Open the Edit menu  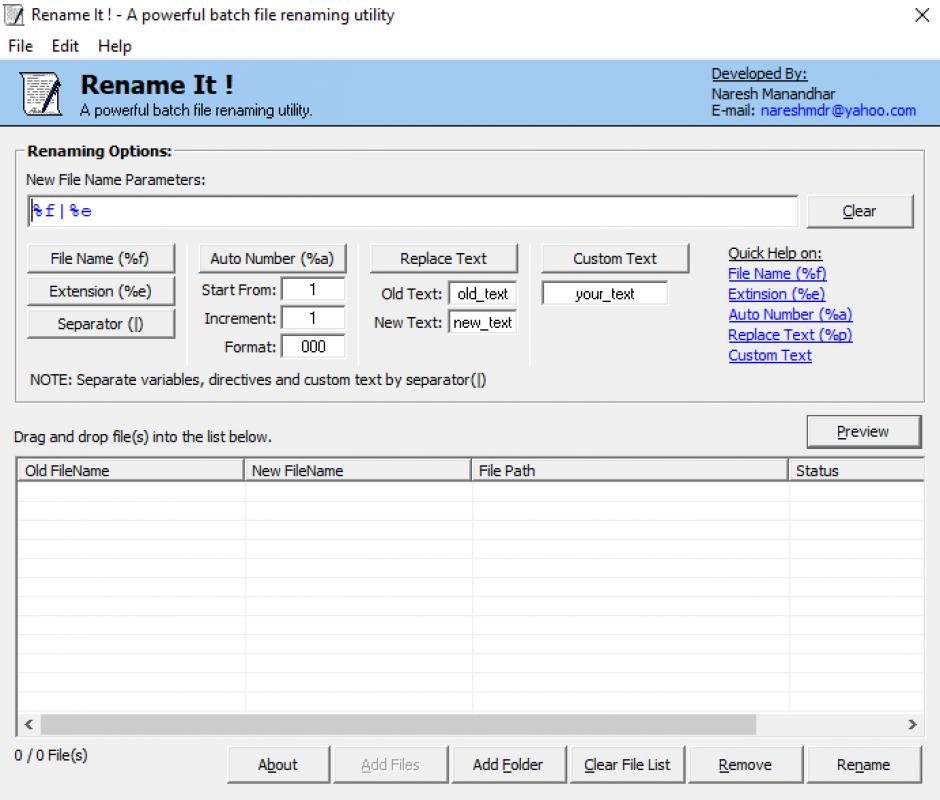pos(65,46)
